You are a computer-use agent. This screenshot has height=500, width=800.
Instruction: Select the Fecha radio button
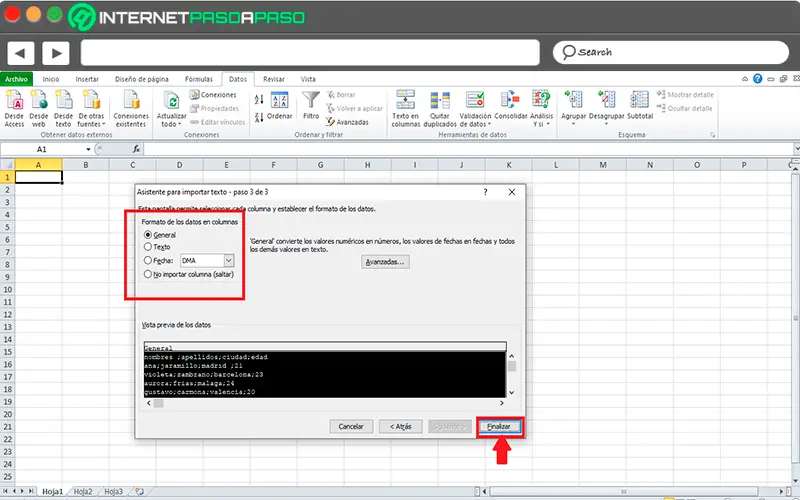pos(148,260)
